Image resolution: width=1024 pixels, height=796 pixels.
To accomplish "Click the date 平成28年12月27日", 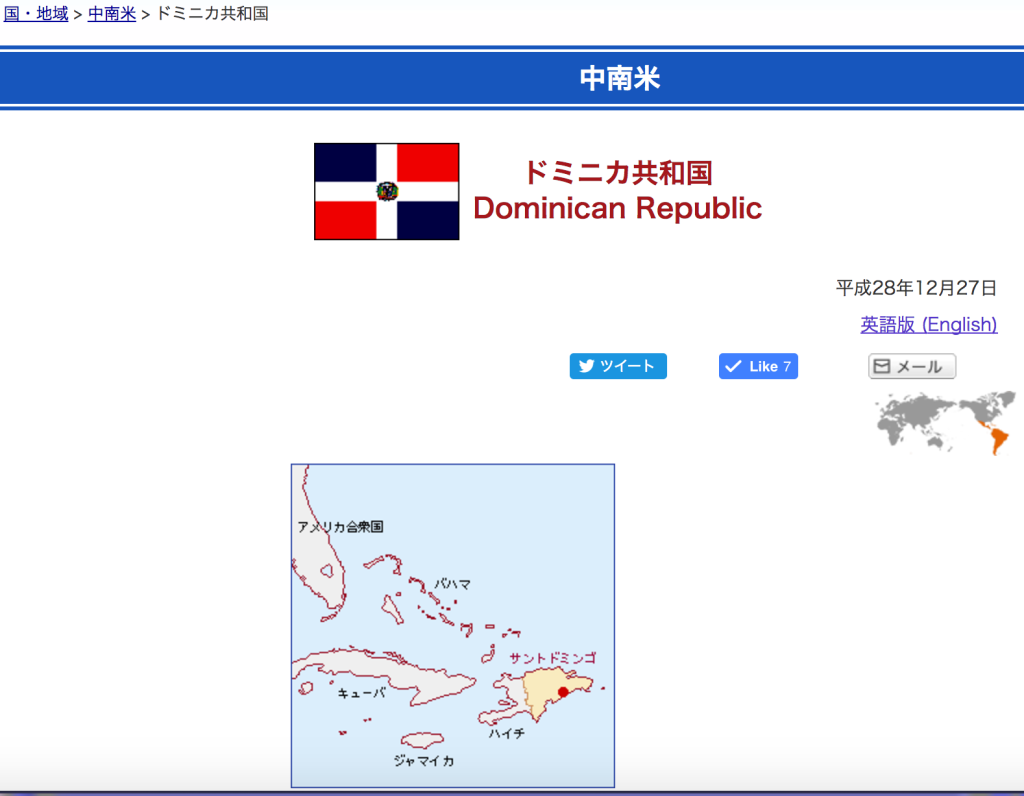I will [x=916, y=288].
